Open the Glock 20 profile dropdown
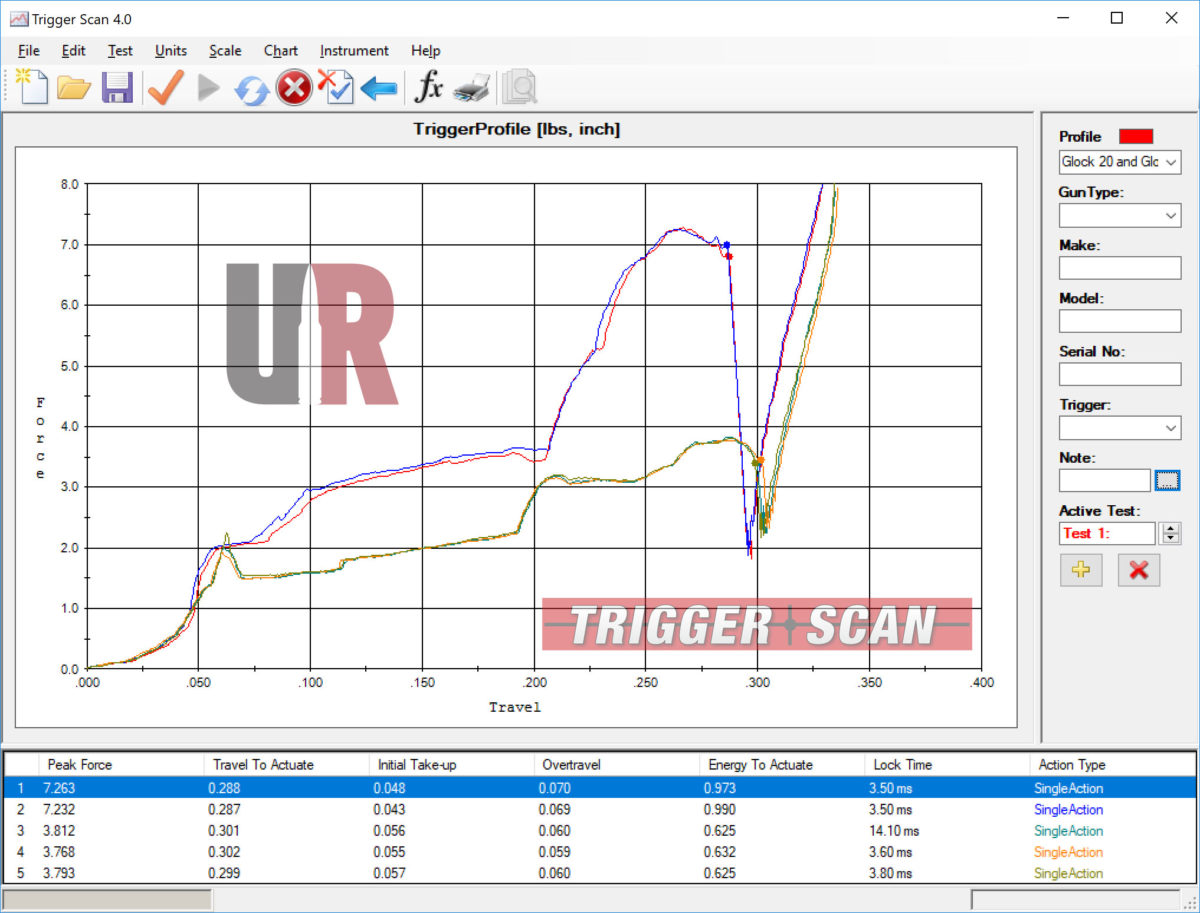This screenshot has width=1200, height=913. (x=1171, y=162)
